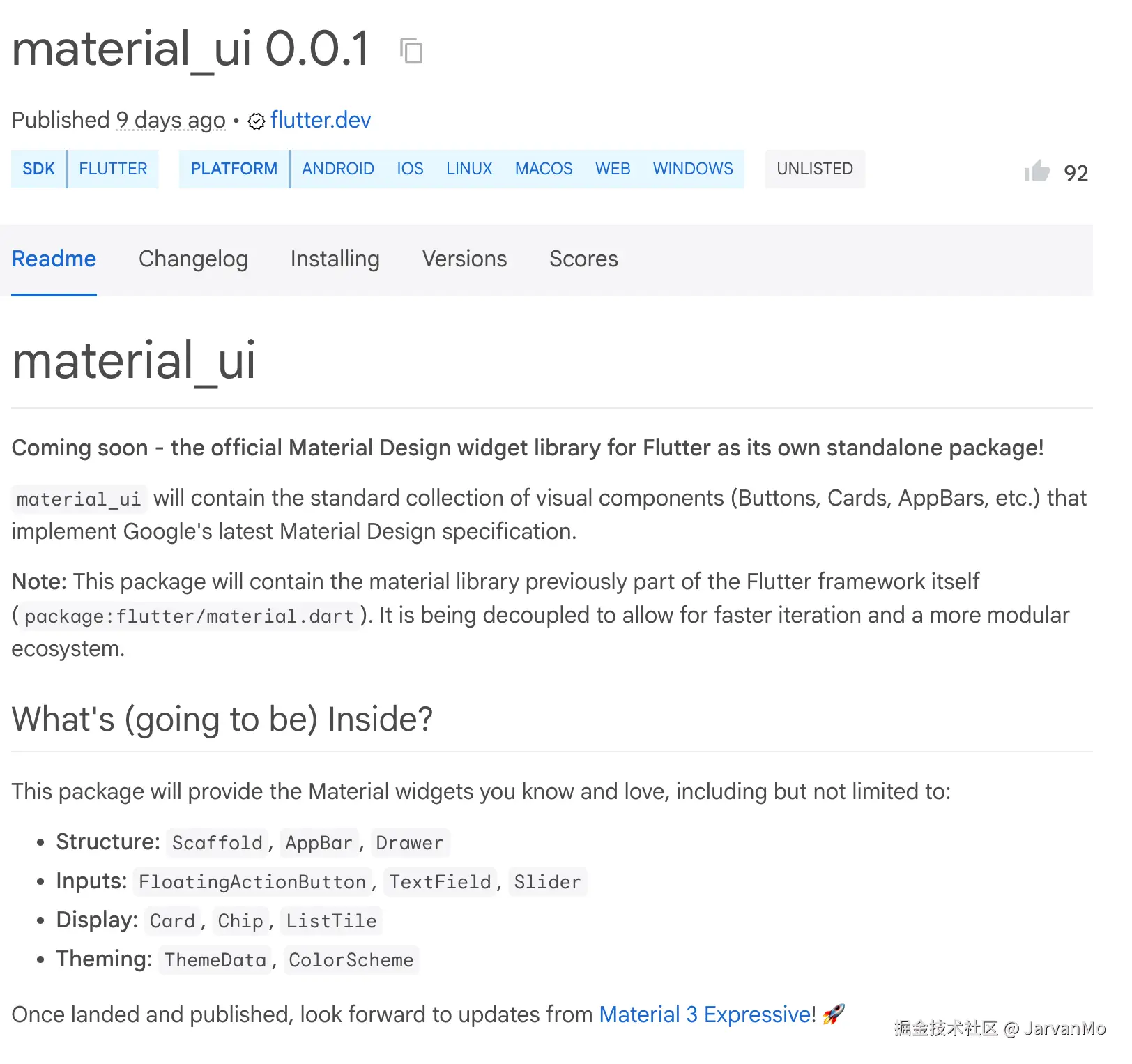Image resolution: width=1132 pixels, height=1064 pixels.
Task: Click the SDK tag label
Action: [38, 169]
